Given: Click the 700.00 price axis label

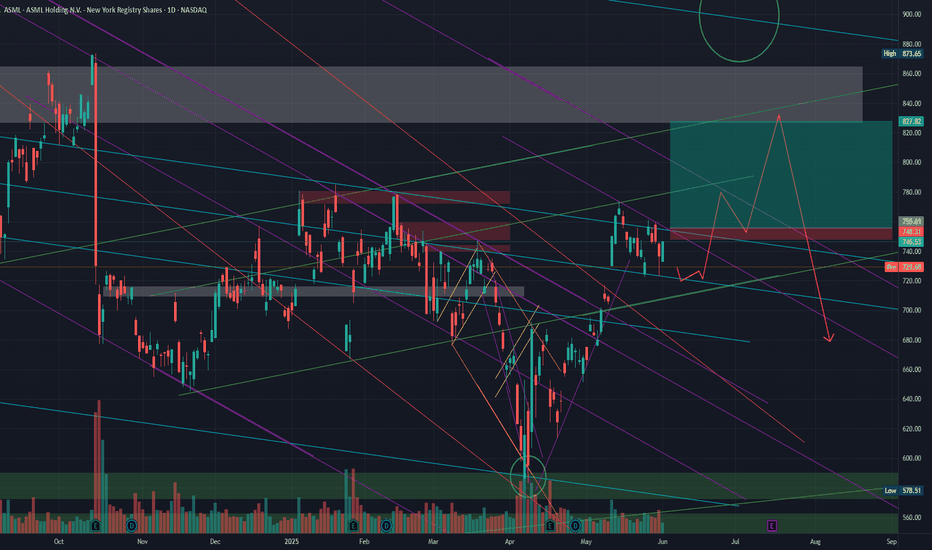Looking at the screenshot, I should [x=912, y=310].
